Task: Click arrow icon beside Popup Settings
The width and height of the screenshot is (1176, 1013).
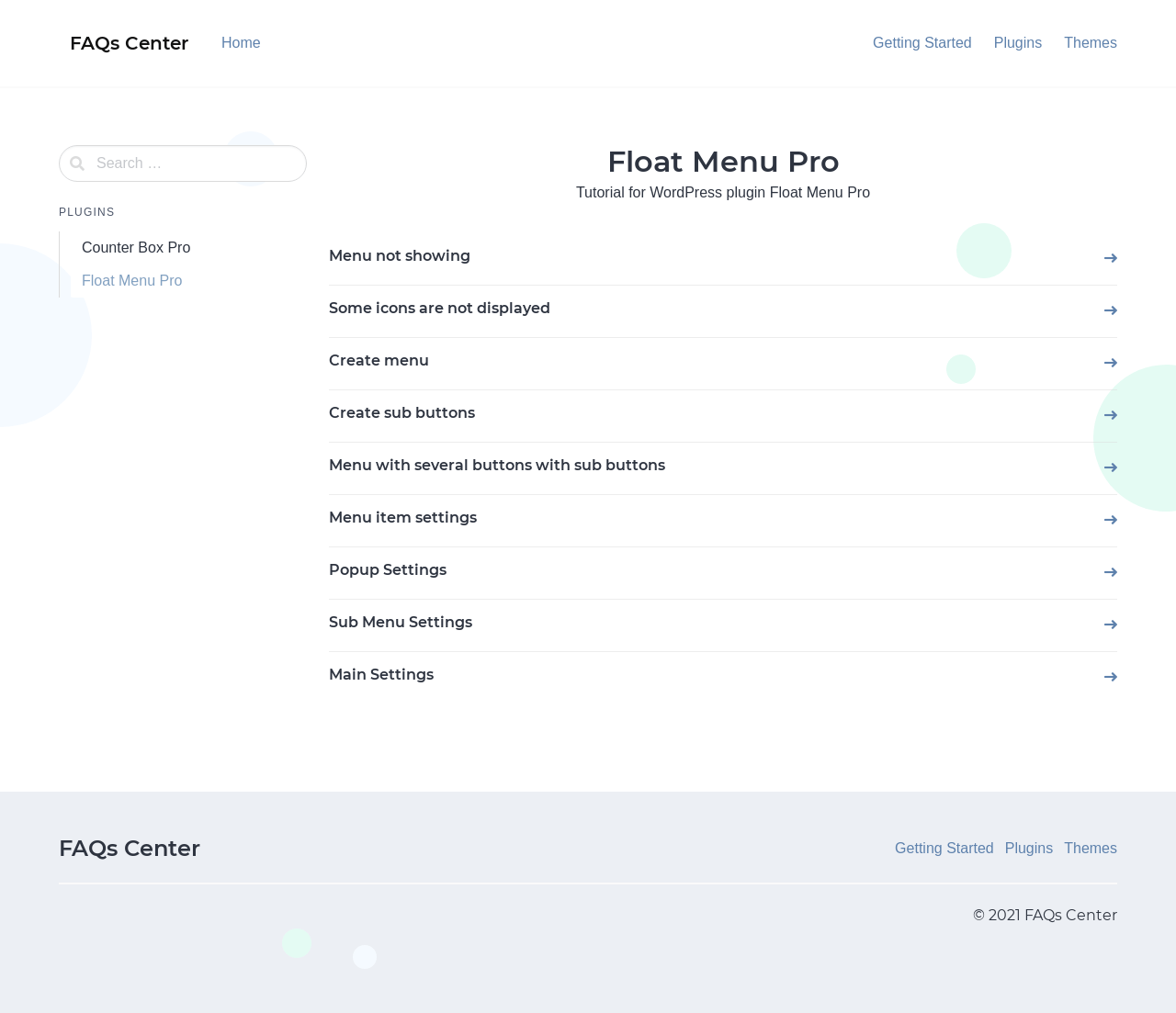Action: tap(1111, 572)
